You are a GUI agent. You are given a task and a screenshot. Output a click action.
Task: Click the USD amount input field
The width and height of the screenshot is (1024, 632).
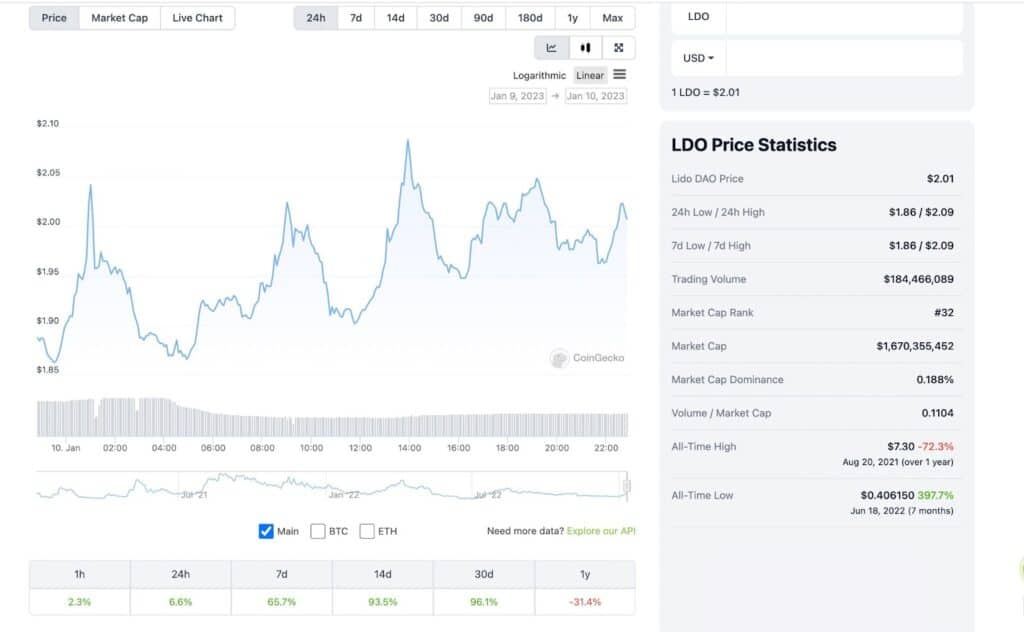point(844,58)
